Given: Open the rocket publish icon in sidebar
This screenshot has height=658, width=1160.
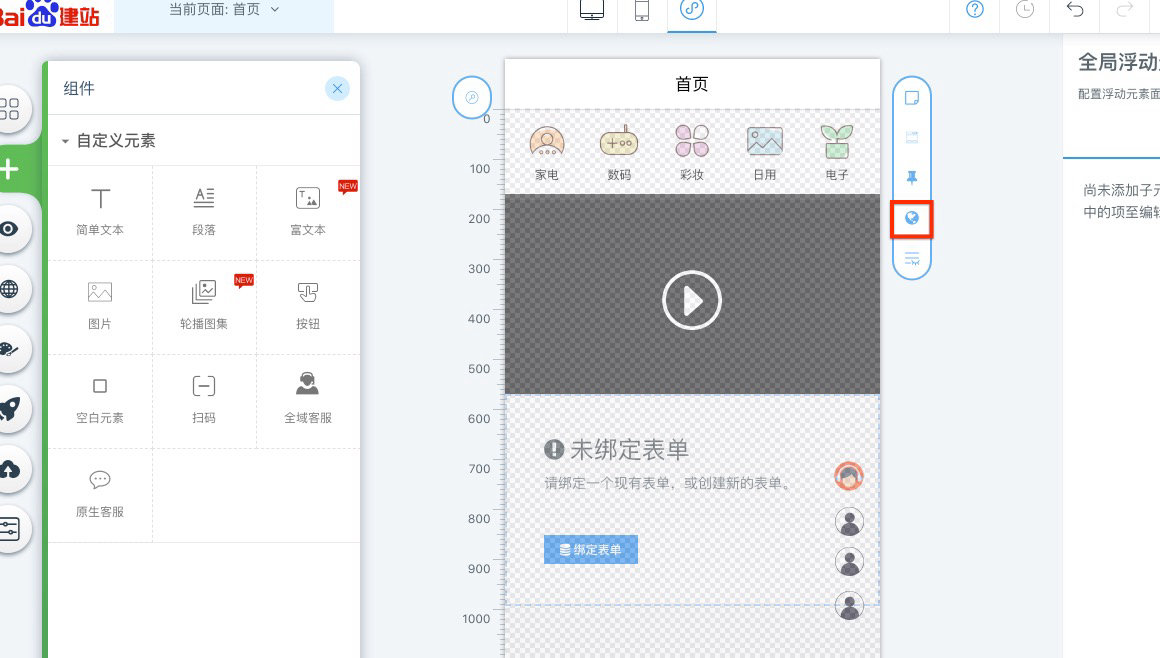Looking at the screenshot, I should [x=11, y=408].
